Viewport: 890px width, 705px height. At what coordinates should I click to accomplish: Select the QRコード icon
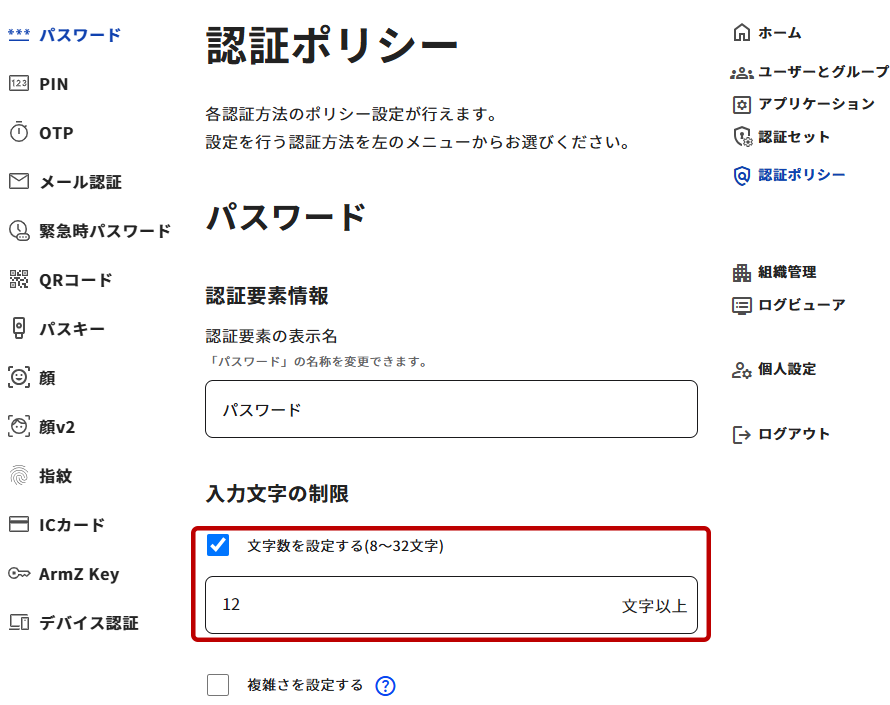19,279
